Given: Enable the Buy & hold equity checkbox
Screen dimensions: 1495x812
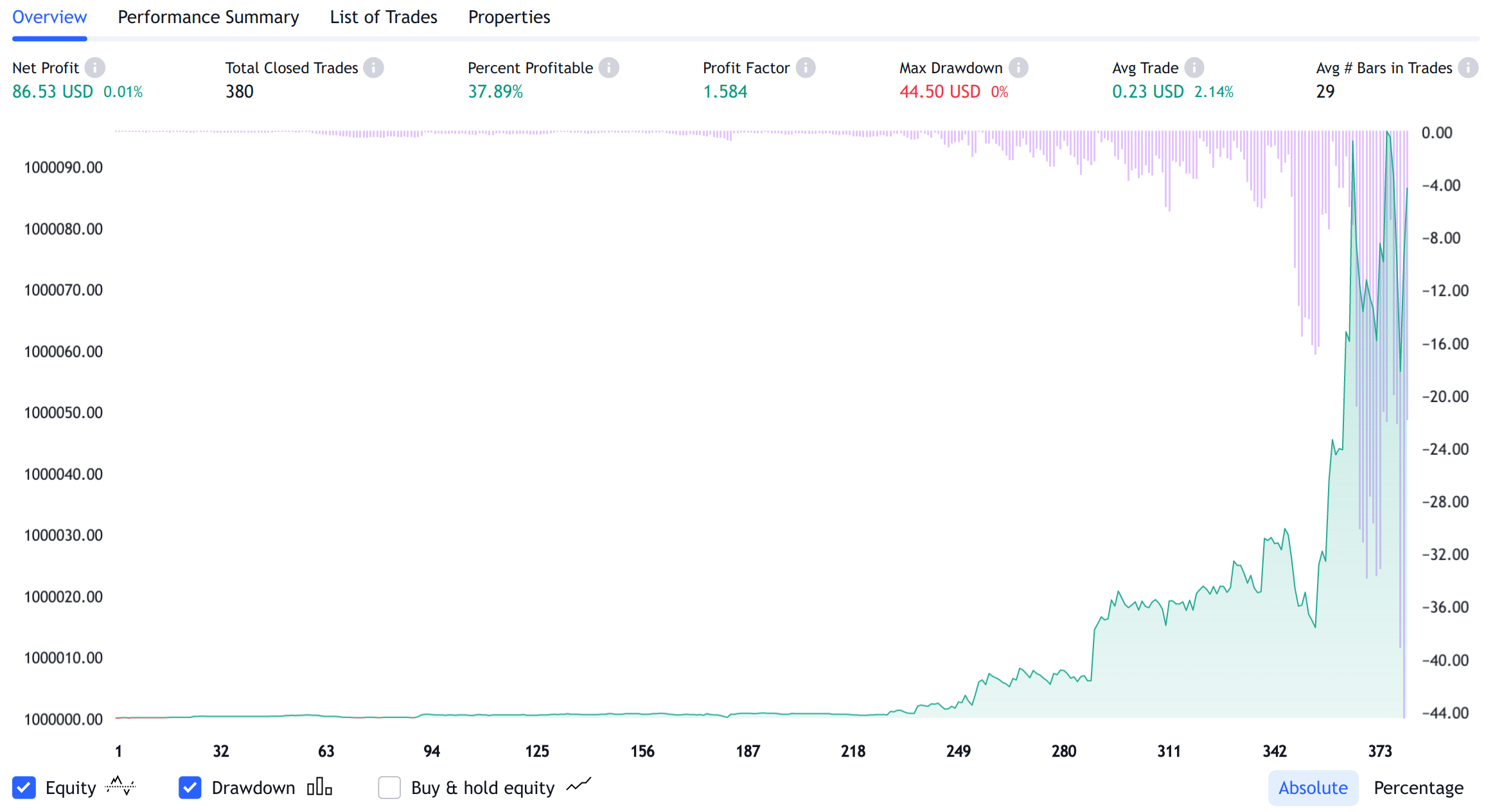Looking at the screenshot, I should pos(389,788).
